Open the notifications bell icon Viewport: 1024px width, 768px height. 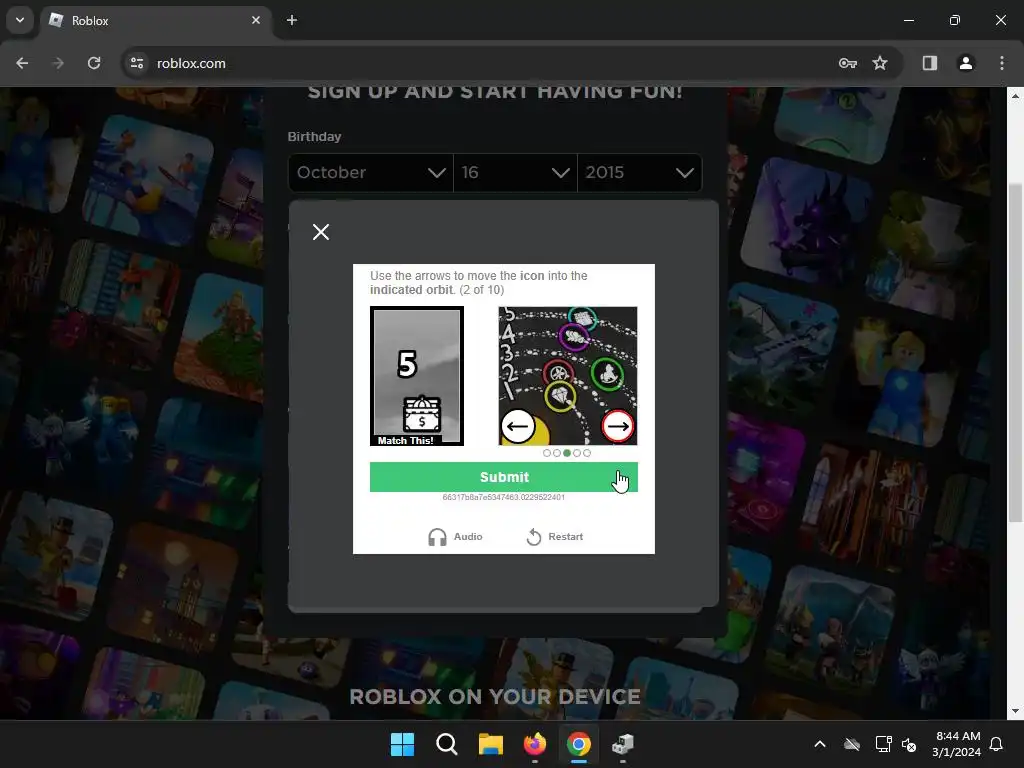pos(997,744)
